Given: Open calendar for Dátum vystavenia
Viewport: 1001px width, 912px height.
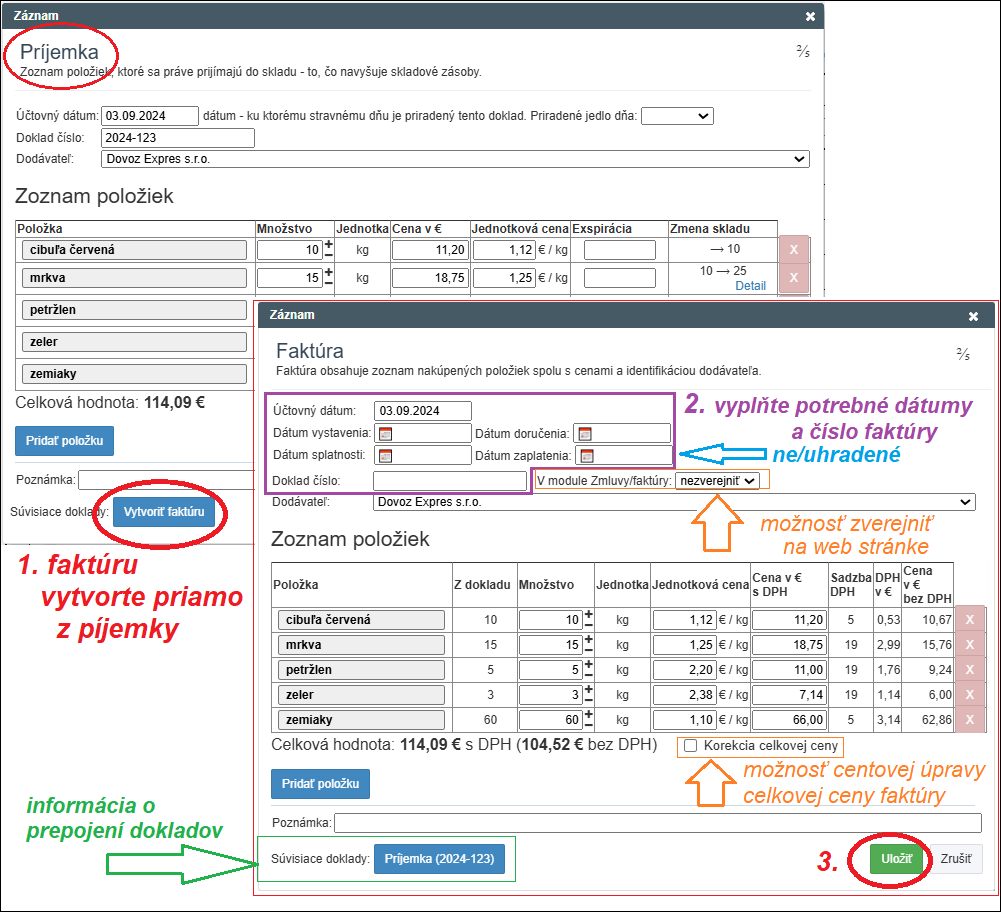Looking at the screenshot, I should (386, 434).
